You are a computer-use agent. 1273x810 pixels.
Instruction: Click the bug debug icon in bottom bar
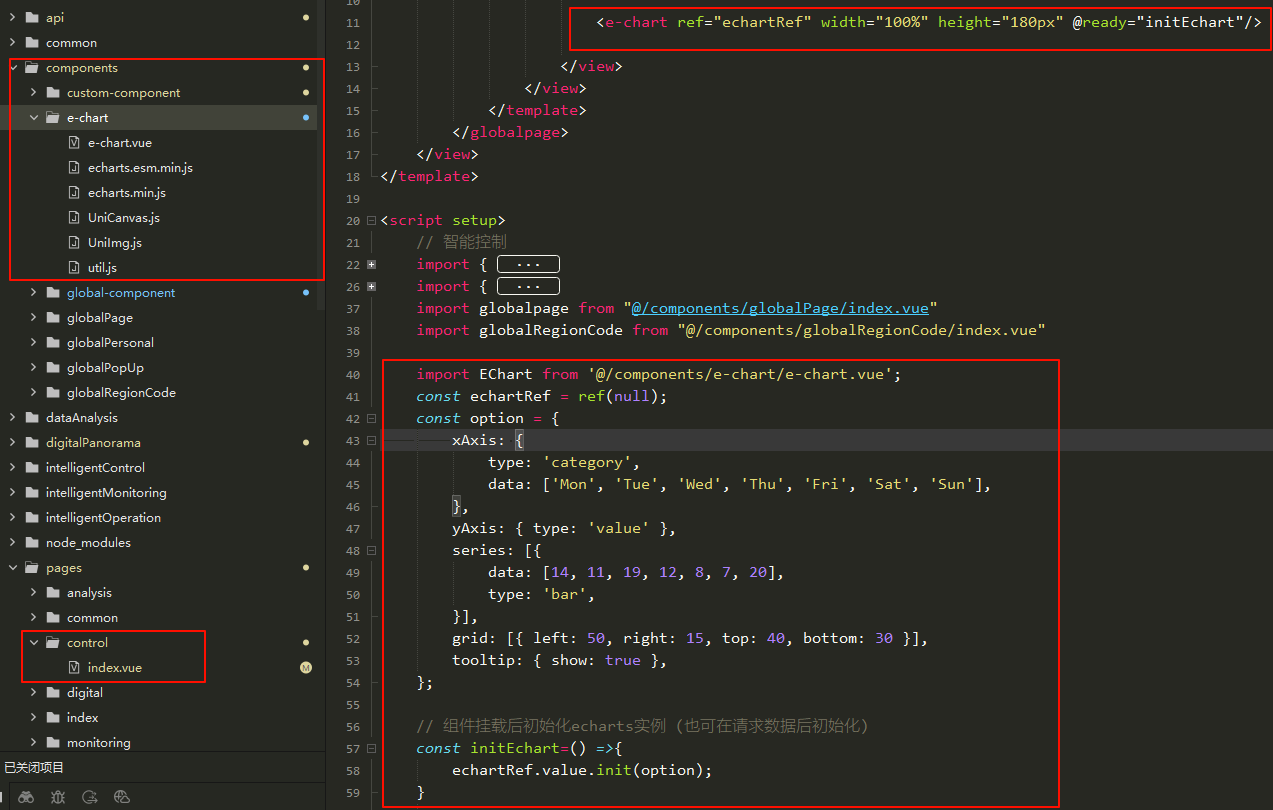click(x=58, y=797)
